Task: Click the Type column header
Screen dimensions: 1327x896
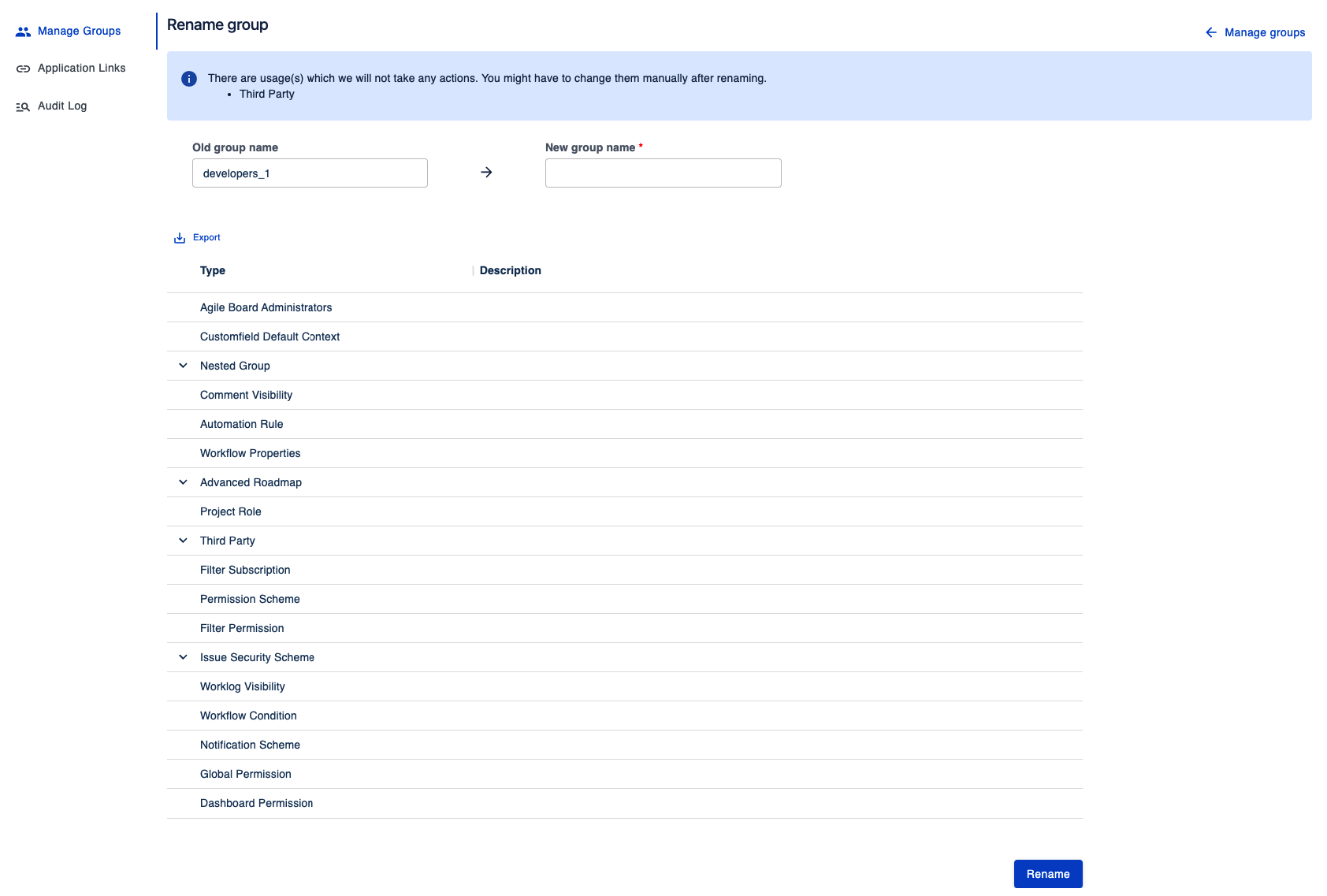Action: pyautogui.click(x=213, y=270)
